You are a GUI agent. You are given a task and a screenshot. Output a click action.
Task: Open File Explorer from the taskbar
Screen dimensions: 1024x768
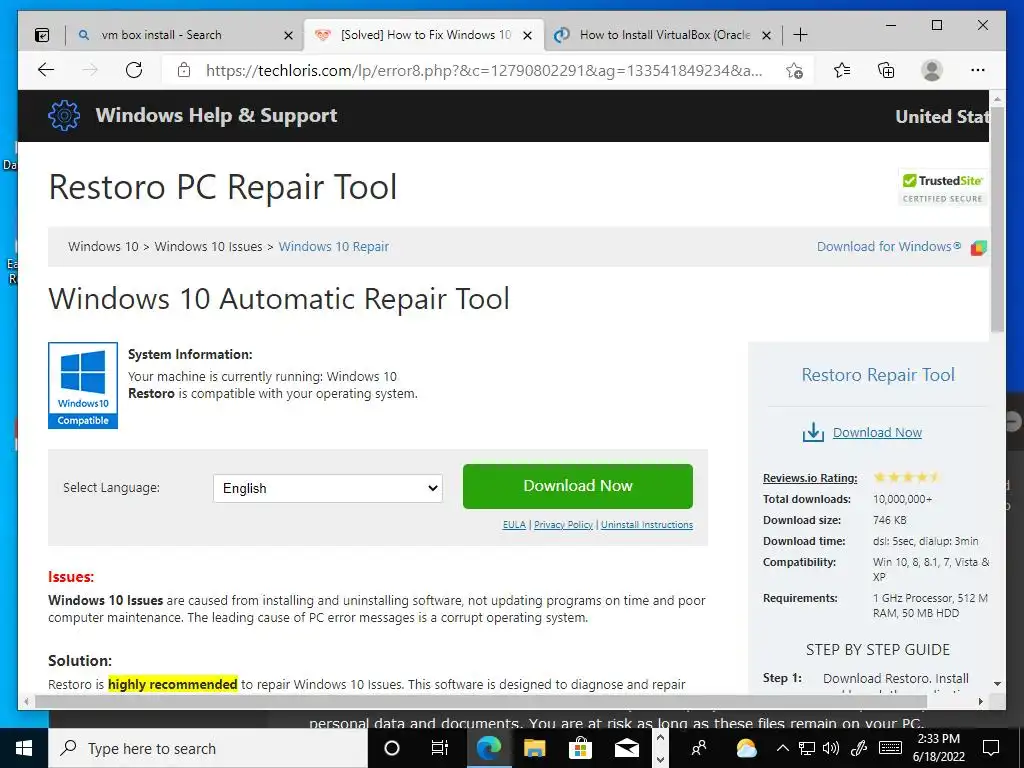pos(534,748)
